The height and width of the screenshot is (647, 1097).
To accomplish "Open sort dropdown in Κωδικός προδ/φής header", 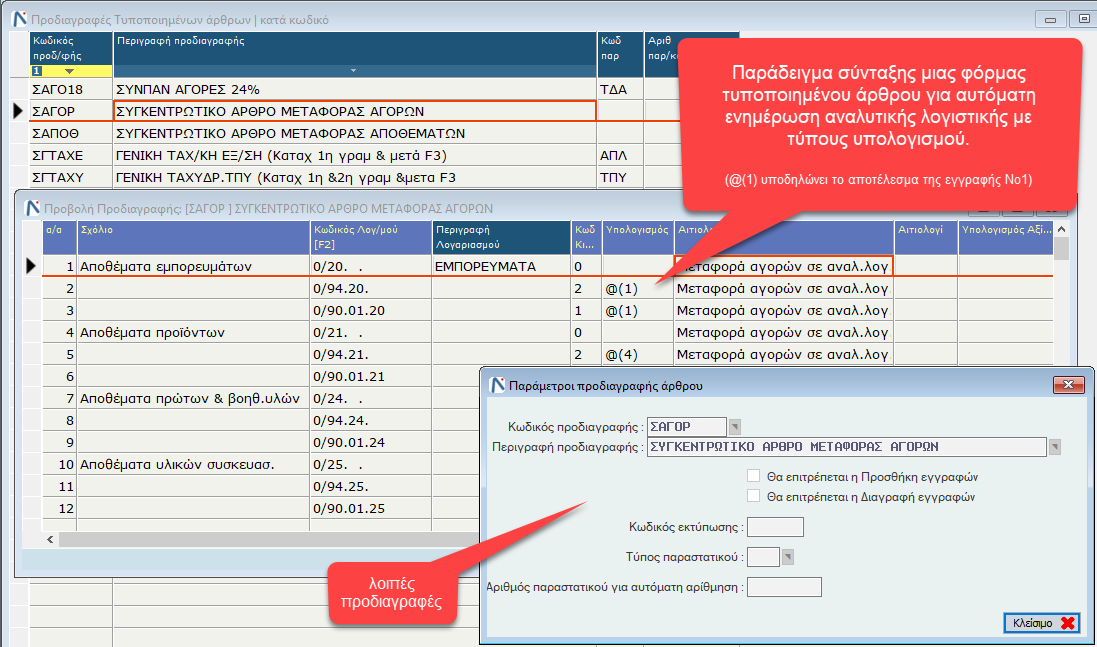I will pos(69,71).
